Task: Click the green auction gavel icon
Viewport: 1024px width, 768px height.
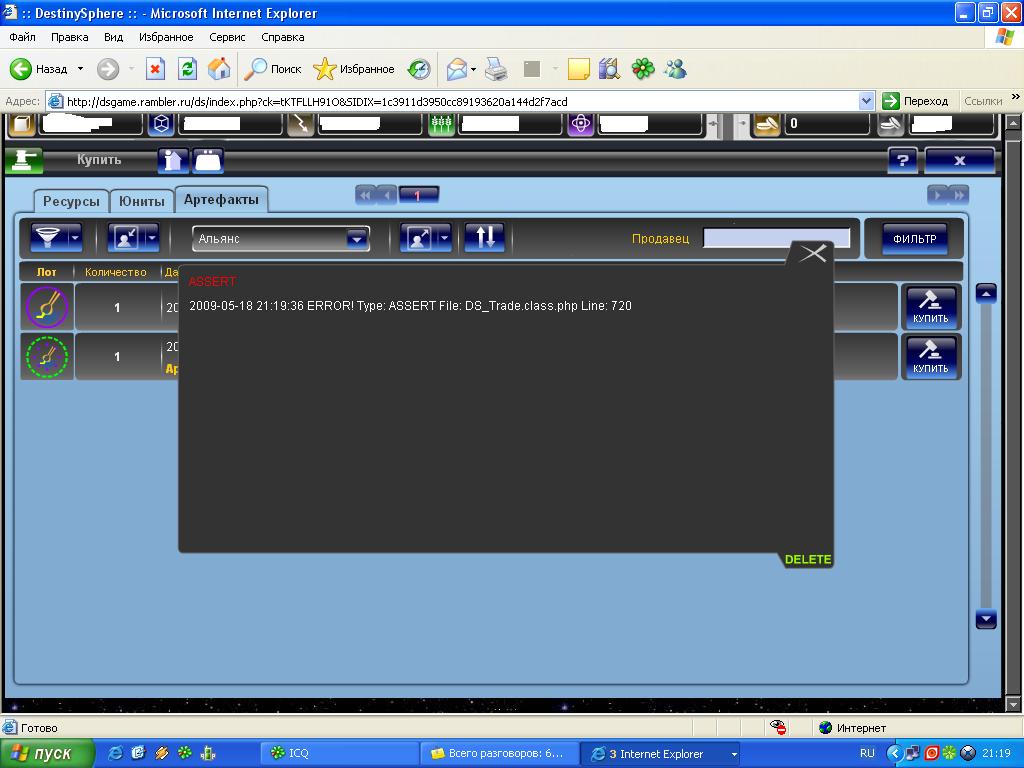Action: point(24,160)
